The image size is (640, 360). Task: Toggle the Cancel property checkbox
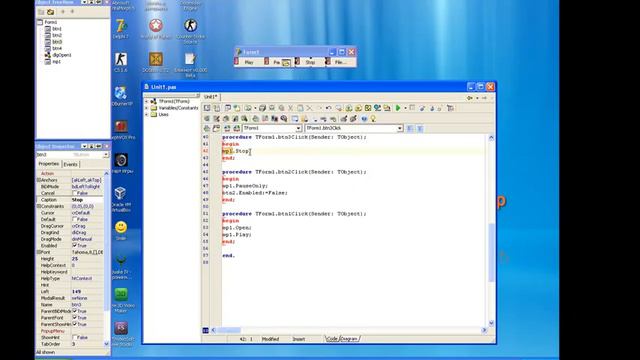click(74, 193)
